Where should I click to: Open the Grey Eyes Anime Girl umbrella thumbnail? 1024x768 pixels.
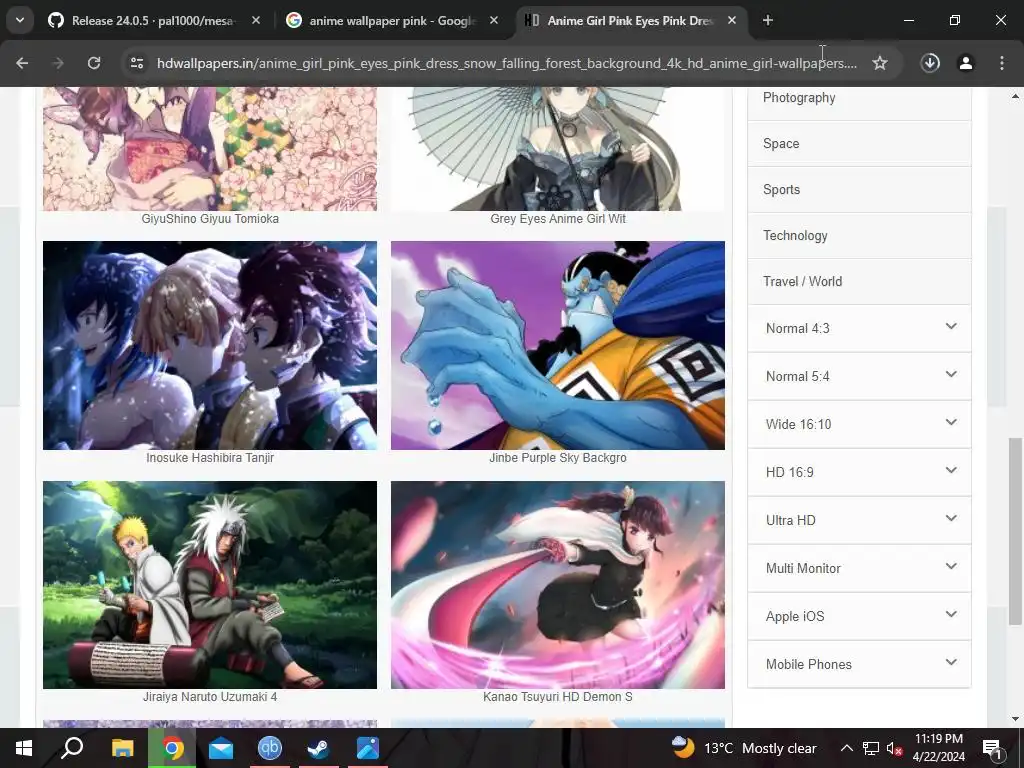(558, 149)
